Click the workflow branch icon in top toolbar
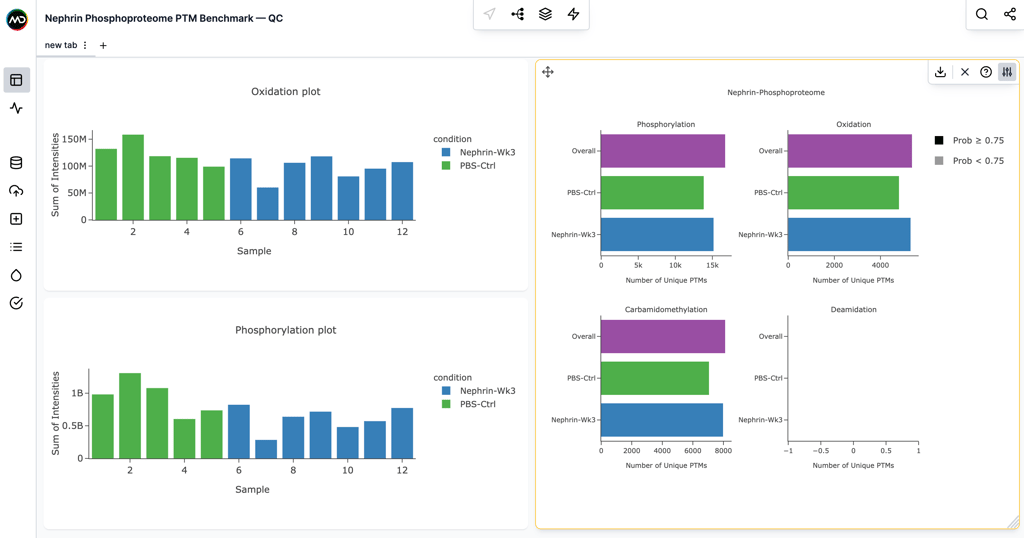 [517, 14]
